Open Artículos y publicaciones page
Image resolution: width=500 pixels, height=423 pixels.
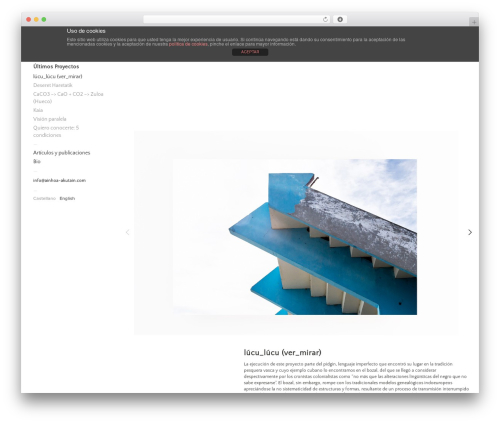point(61,153)
